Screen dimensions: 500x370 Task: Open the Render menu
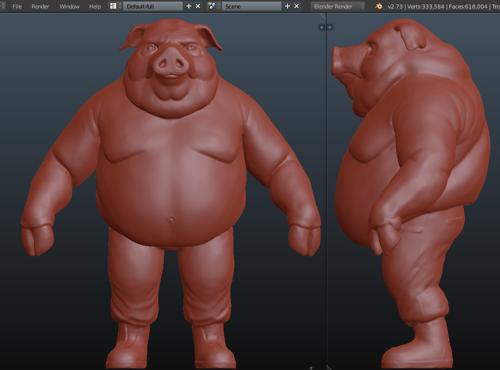[40, 6]
